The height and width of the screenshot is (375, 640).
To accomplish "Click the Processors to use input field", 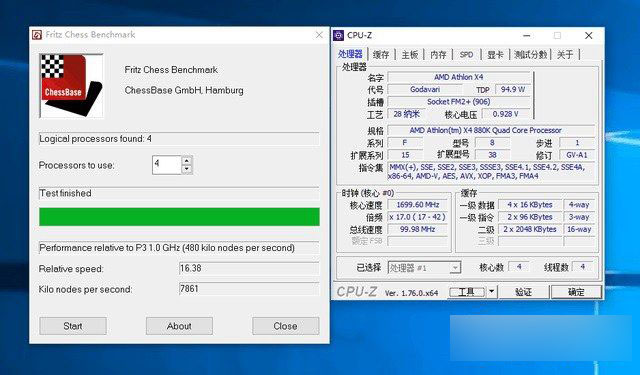I will pyautogui.click(x=167, y=165).
